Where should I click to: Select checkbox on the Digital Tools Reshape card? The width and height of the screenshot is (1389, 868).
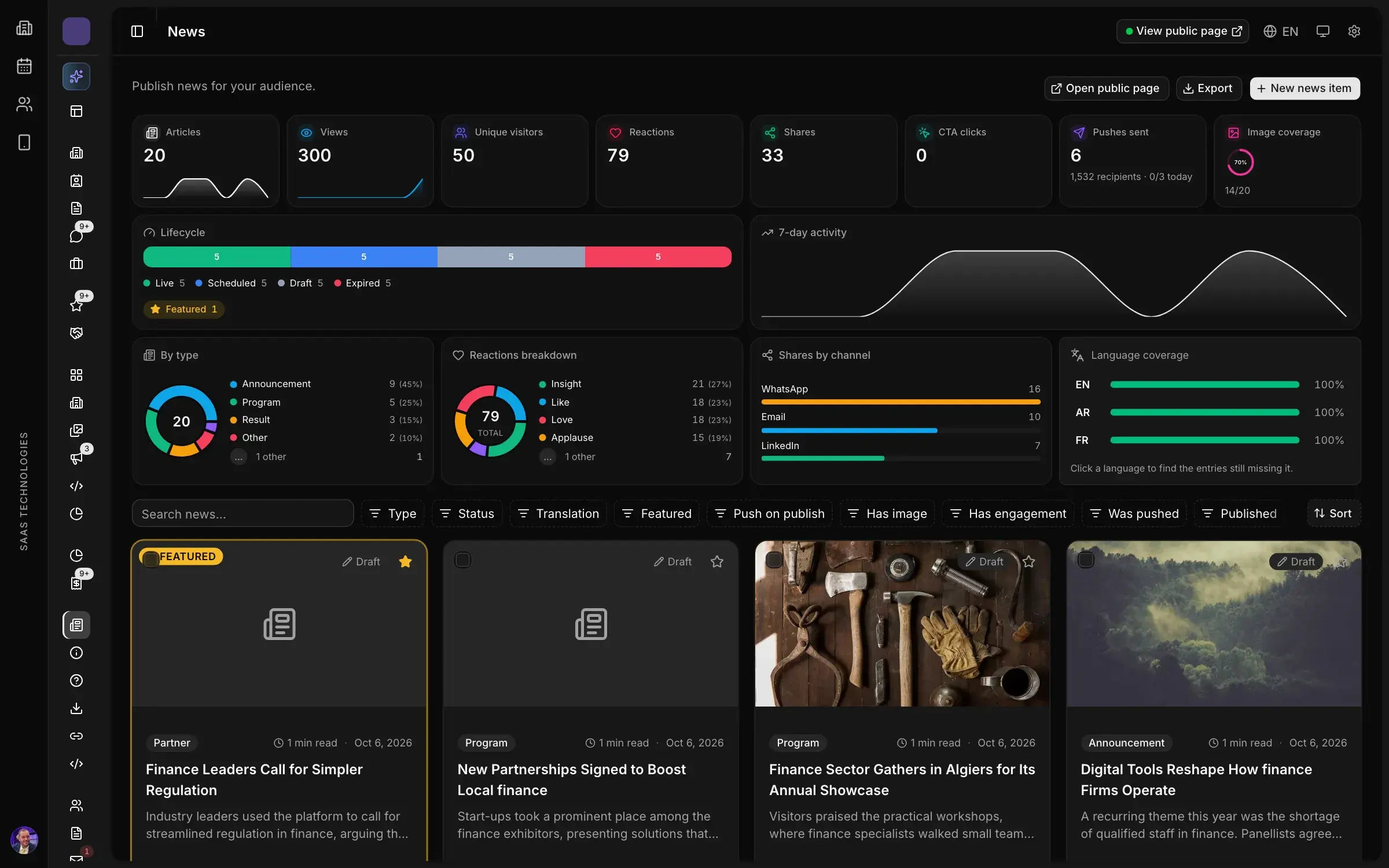(1086, 560)
